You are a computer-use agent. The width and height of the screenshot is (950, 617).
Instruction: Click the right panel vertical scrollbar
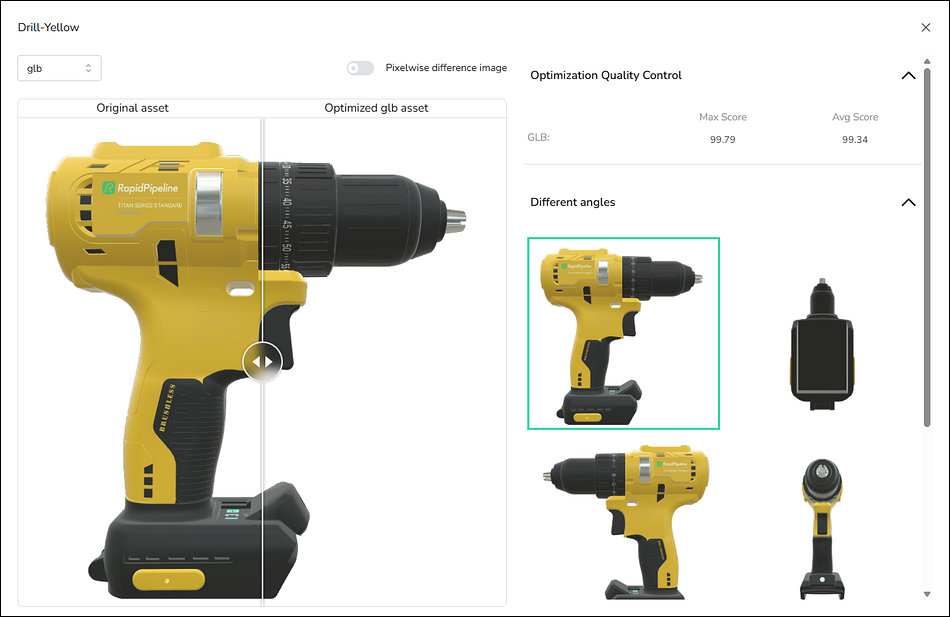tap(927, 250)
